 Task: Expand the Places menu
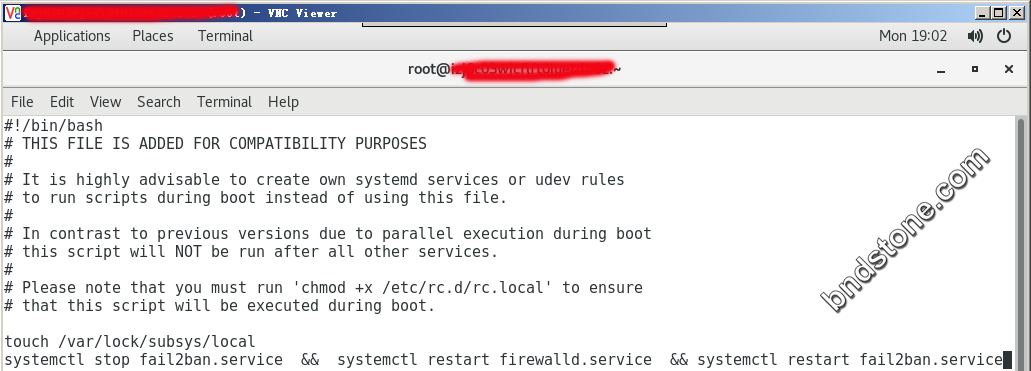coord(153,36)
